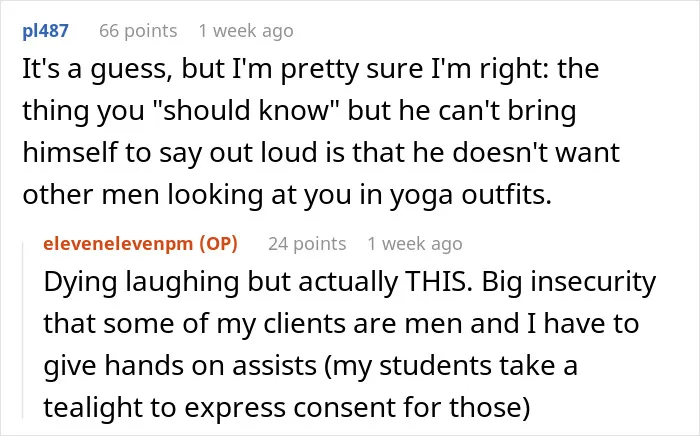
Task: Open pl487's user profile
Action: point(45,31)
